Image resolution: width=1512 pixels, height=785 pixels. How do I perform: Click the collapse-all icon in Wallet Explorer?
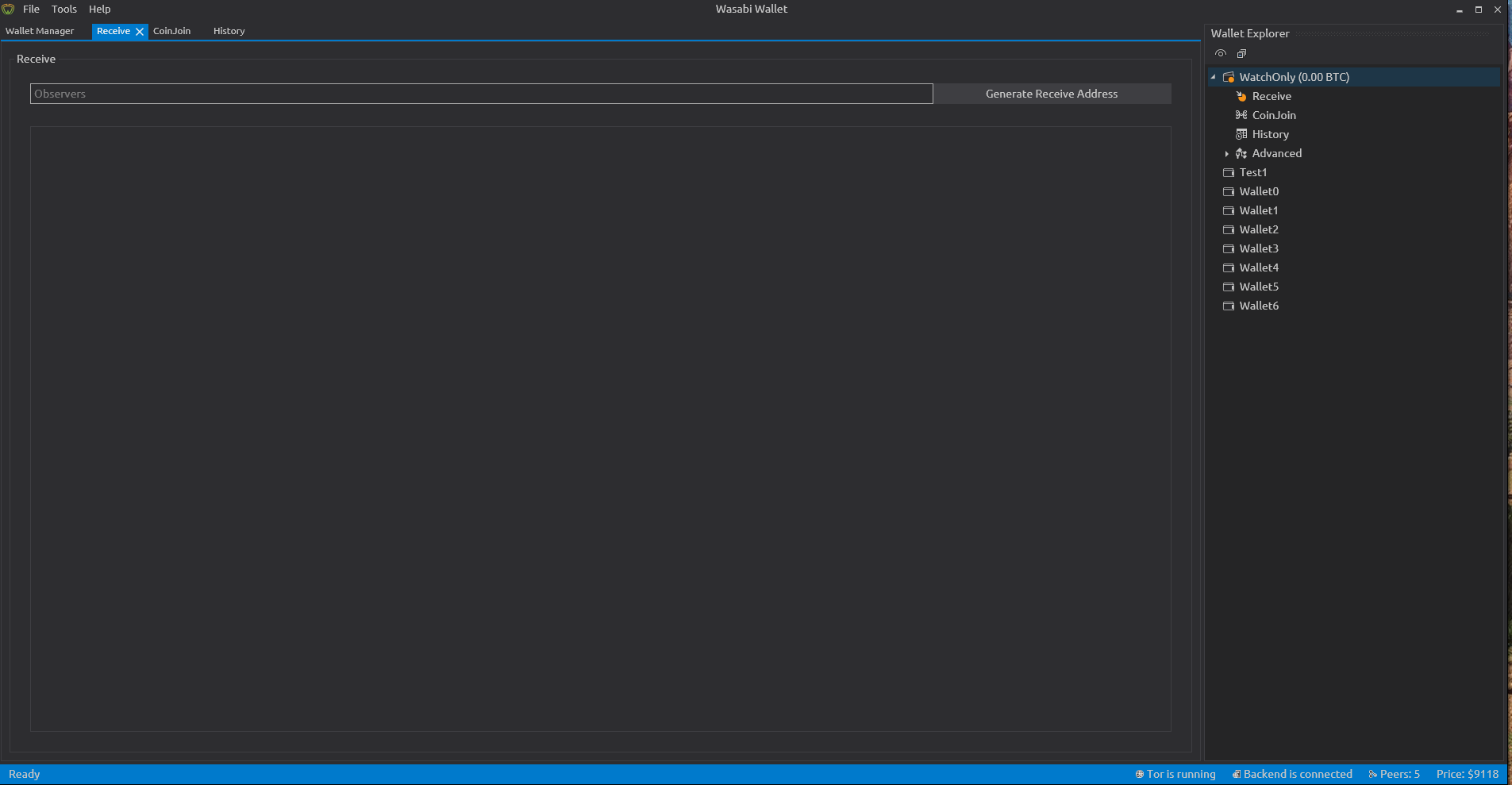1242,54
